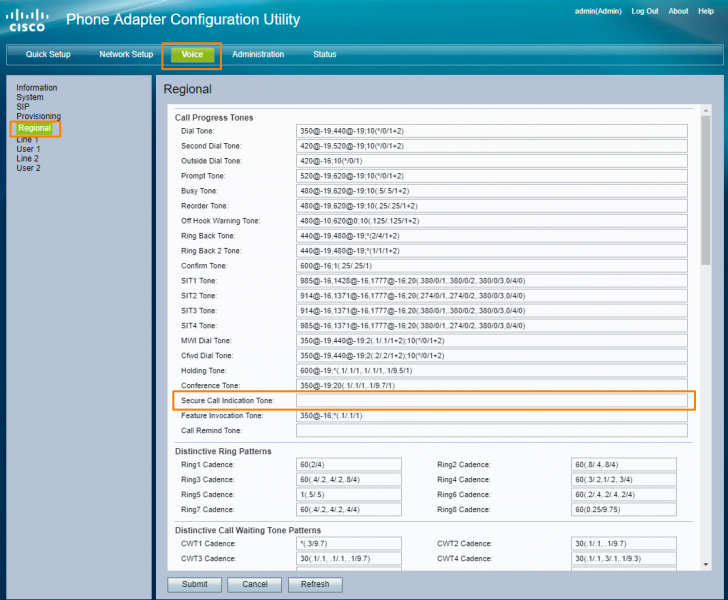The height and width of the screenshot is (600, 728).
Task: Click the empty Call Remind Tone field
Action: tap(492, 430)
